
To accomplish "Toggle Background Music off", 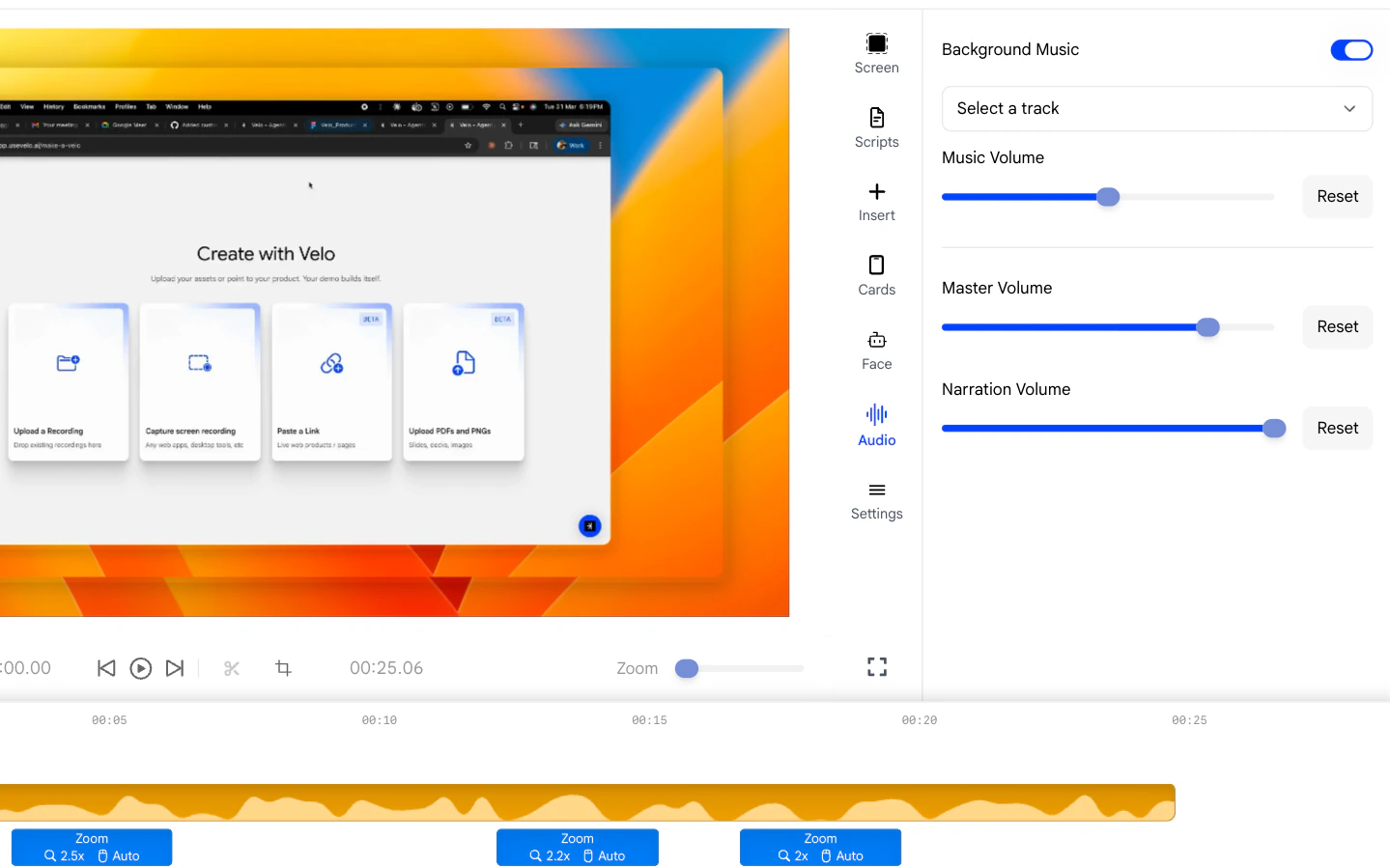I will point(1351,50).
